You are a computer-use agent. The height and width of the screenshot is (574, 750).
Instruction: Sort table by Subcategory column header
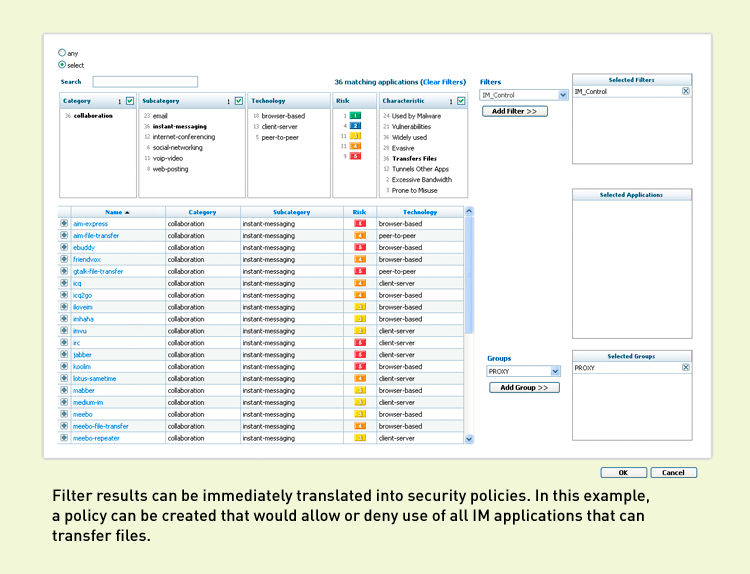[x=291, y=212]
